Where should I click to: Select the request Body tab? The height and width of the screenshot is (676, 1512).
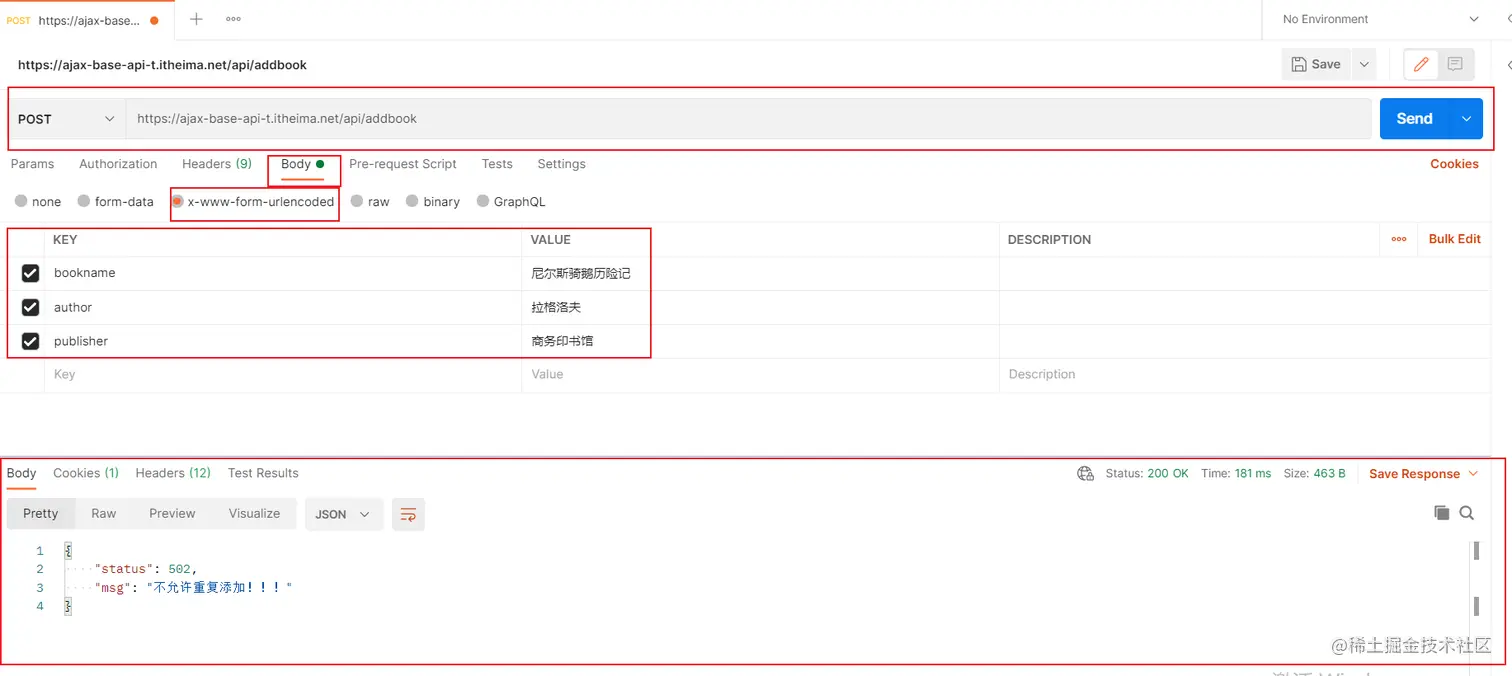point(302,164)
